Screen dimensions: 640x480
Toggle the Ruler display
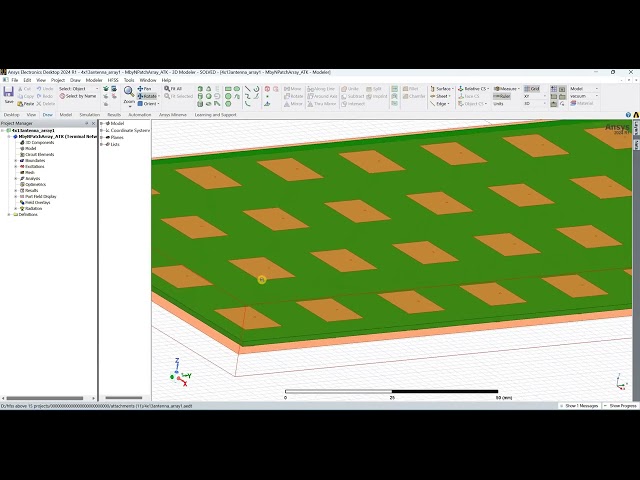502,96
